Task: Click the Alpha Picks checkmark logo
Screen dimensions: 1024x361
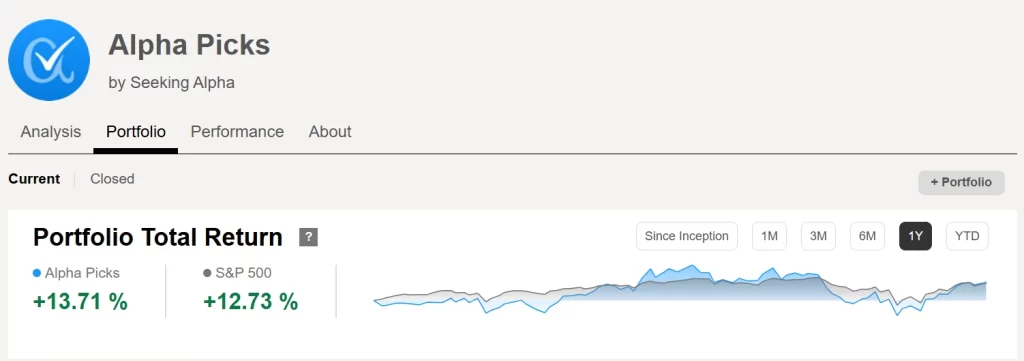Action: pos(49,59)
